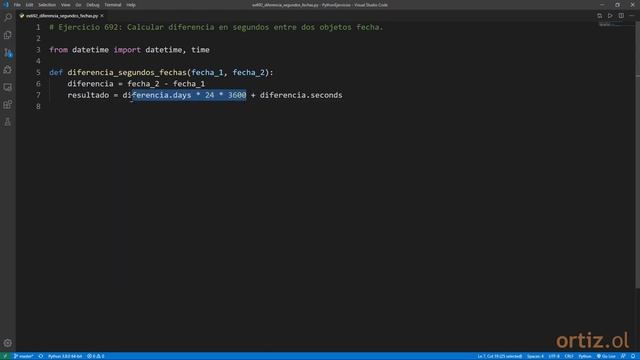Open the Test flask icon in activity bar
The image size is (640, 360).
[x=8, y=122]
